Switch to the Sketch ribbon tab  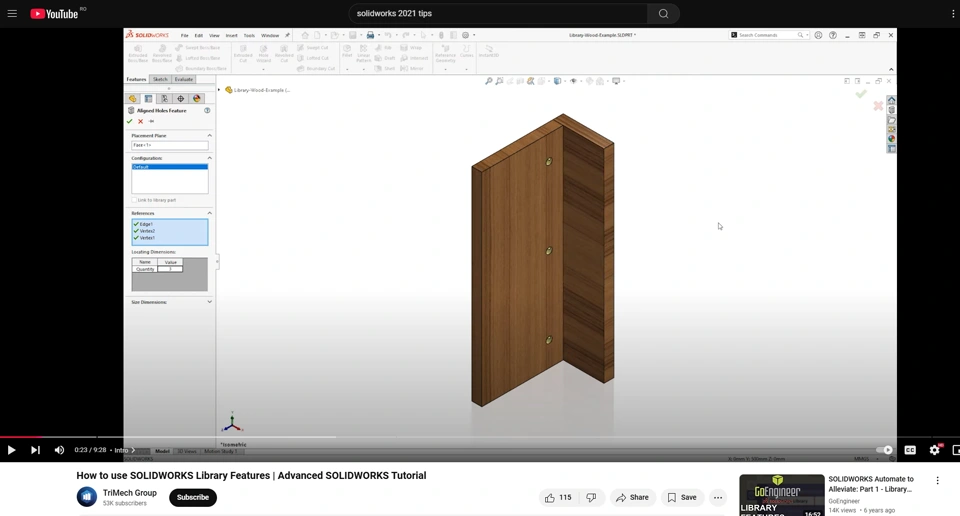(160, 79)
